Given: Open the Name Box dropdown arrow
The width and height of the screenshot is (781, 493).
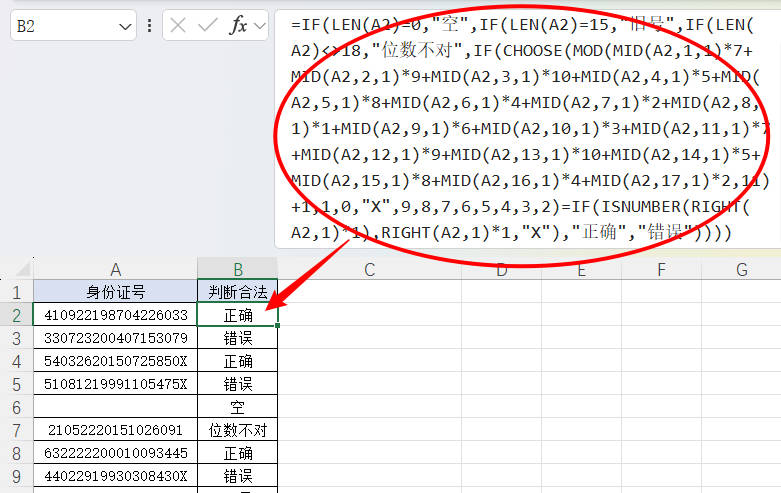Looking at the screenshot, I should coord(125,26).
